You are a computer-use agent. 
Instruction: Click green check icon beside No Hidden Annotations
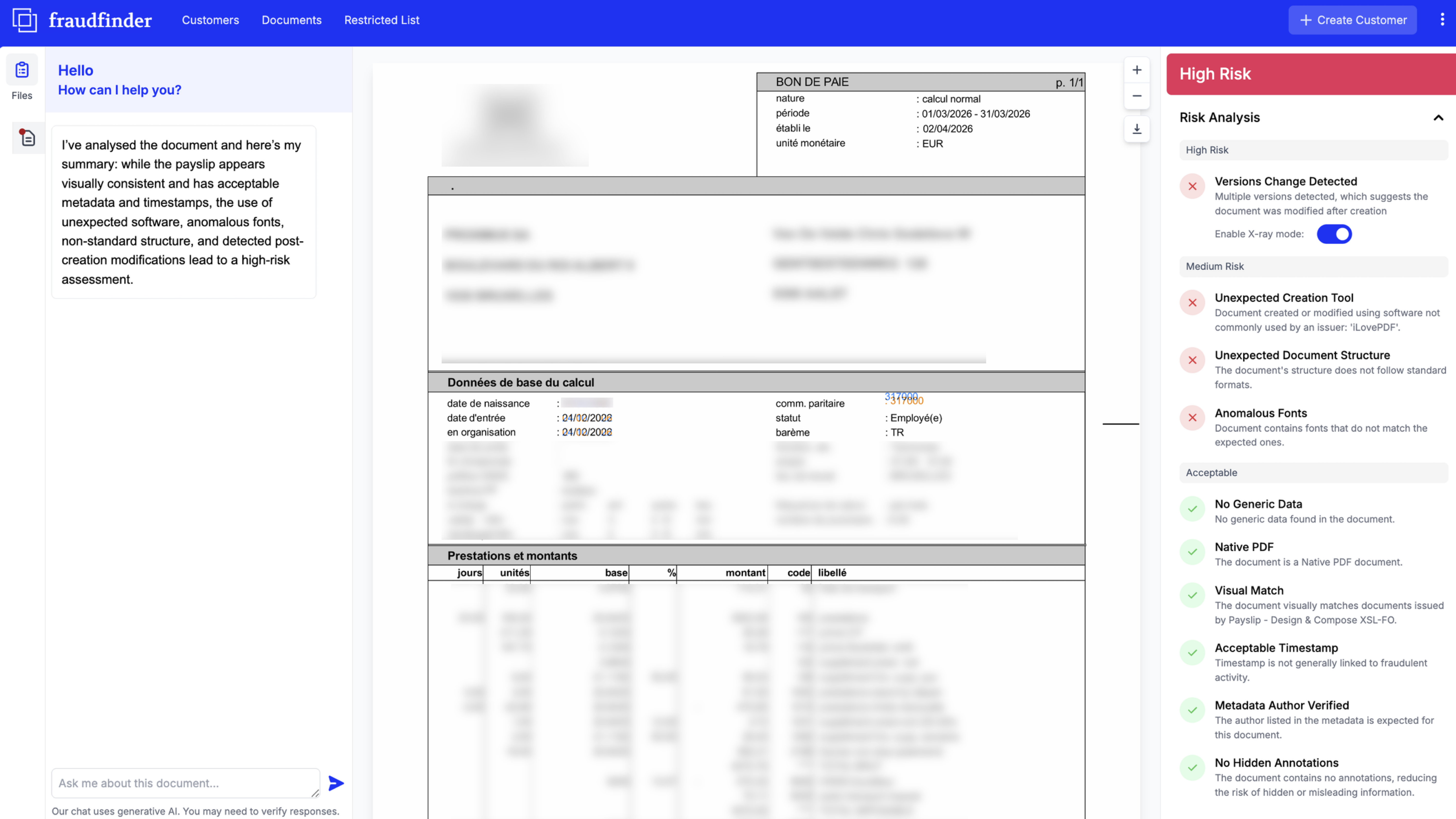[1192, 768]
